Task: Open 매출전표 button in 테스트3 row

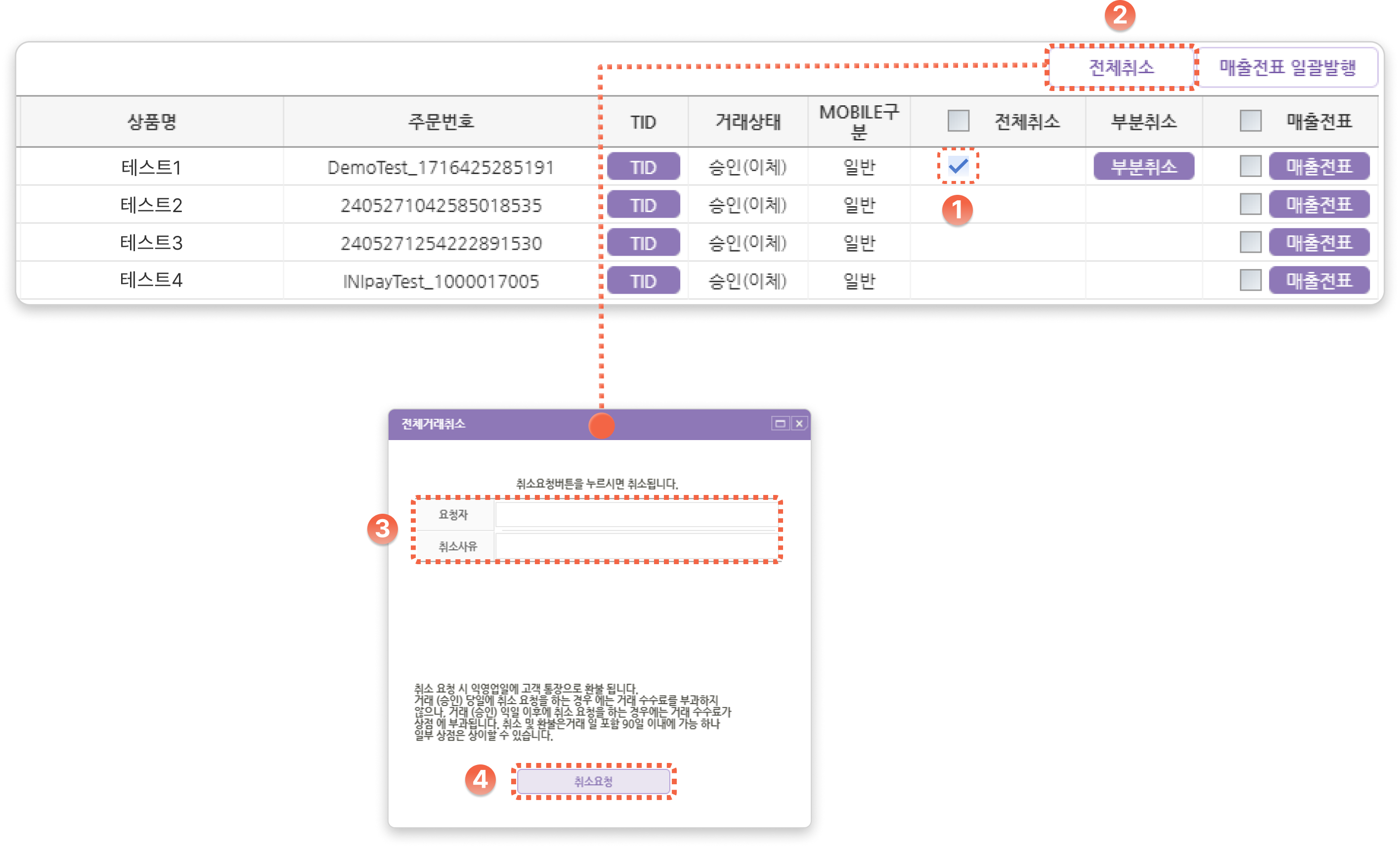Action: coord(1319,243)
